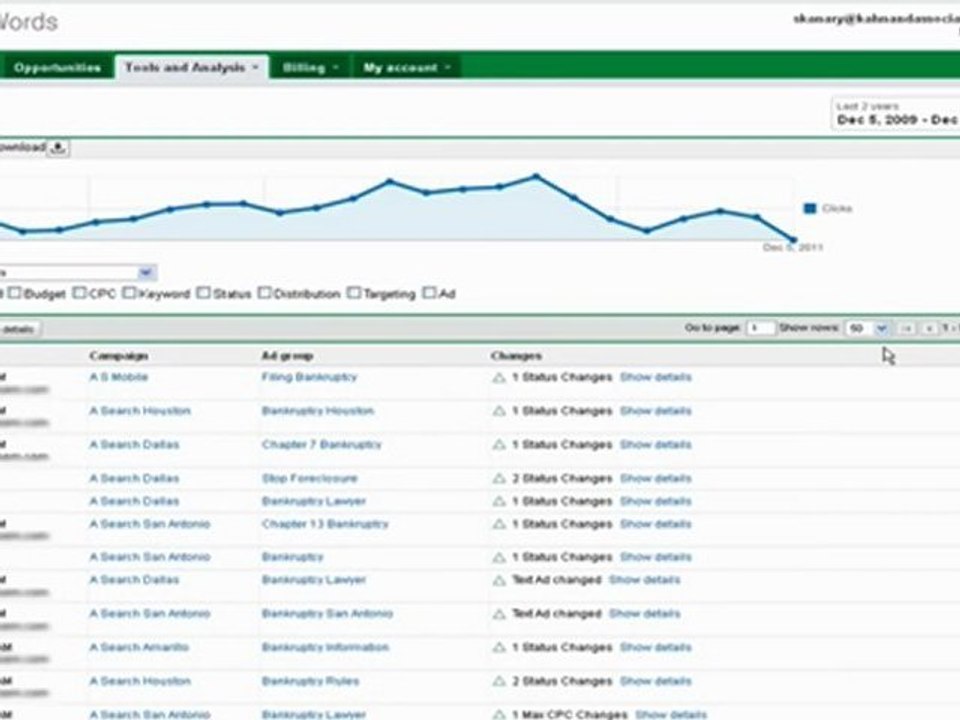The height and width of the screenshot is (720, 960).
Task: Click warning triangle in Filing Bankruptcy row
Action: [x=499, y=378]
